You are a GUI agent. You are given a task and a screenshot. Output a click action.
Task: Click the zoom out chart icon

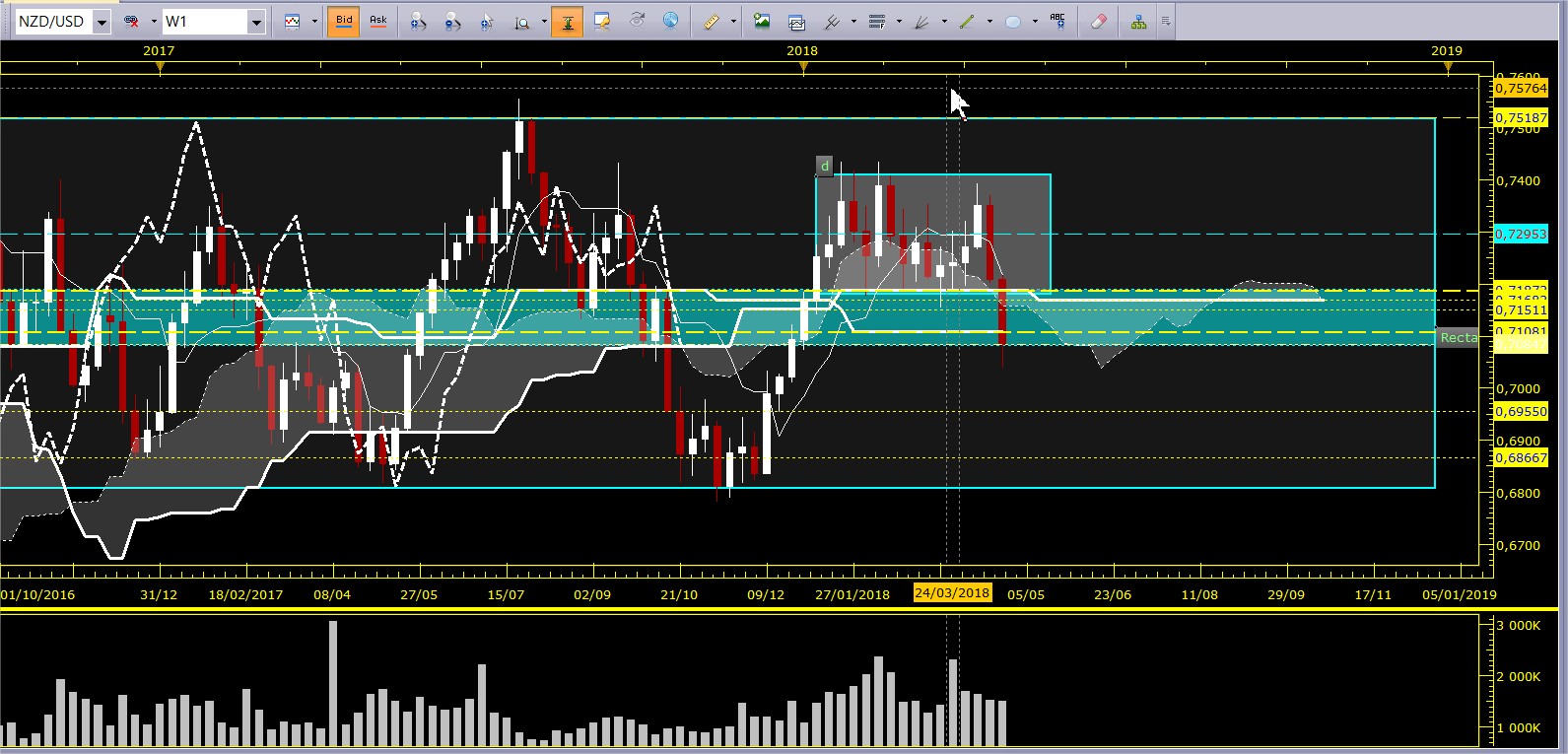(x=451, y=21)
